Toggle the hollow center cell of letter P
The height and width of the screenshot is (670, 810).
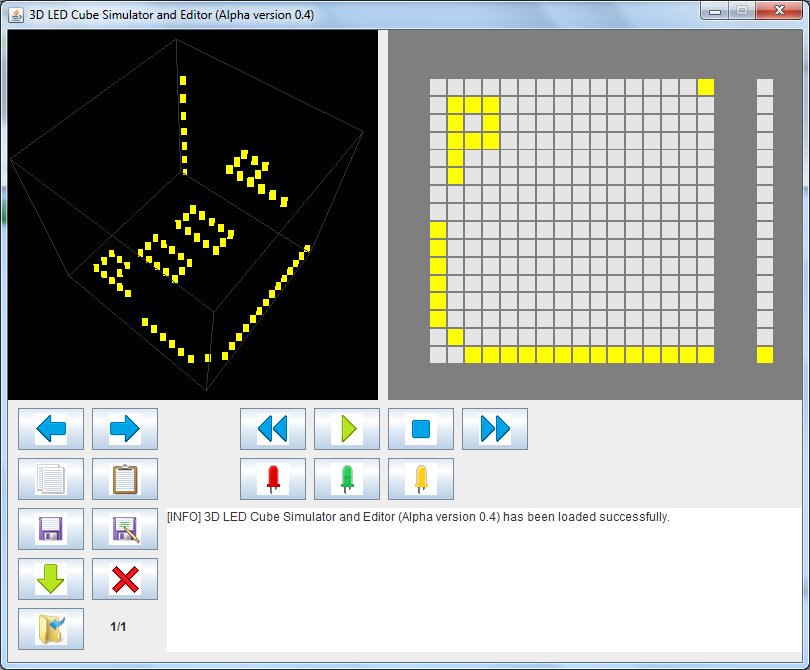(x=474, y=123)
